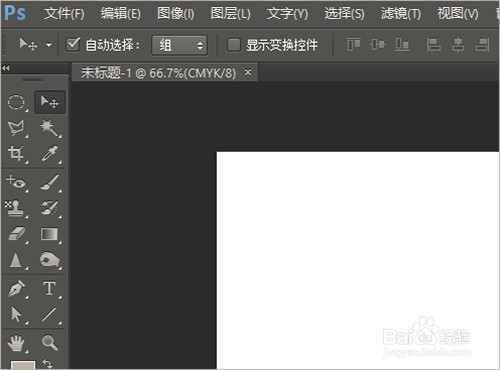Click the toolbox grip handle

(x=33, y=80)
